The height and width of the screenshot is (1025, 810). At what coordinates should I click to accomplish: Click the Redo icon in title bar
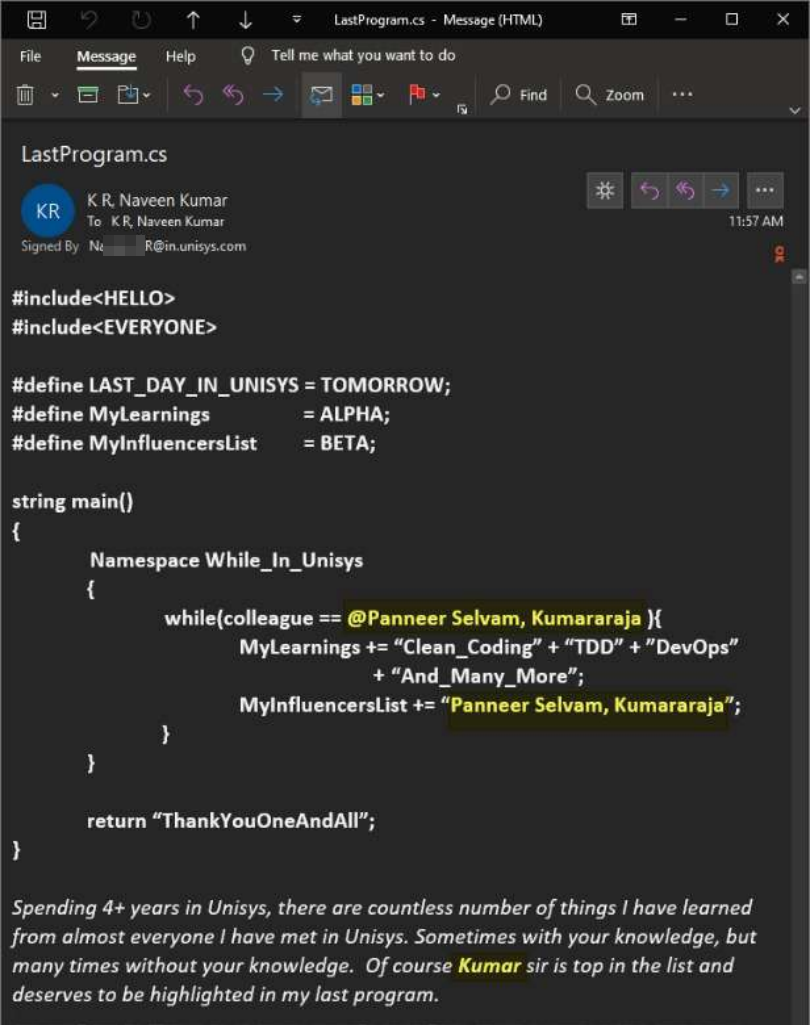coord(141,20)
